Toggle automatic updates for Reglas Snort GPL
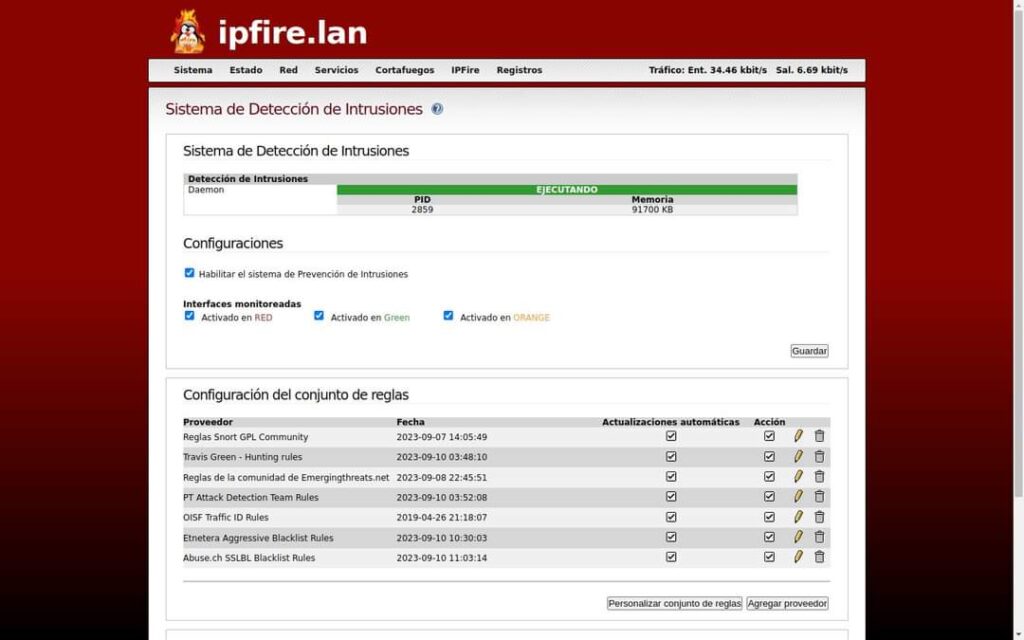 tap(671, 436)
